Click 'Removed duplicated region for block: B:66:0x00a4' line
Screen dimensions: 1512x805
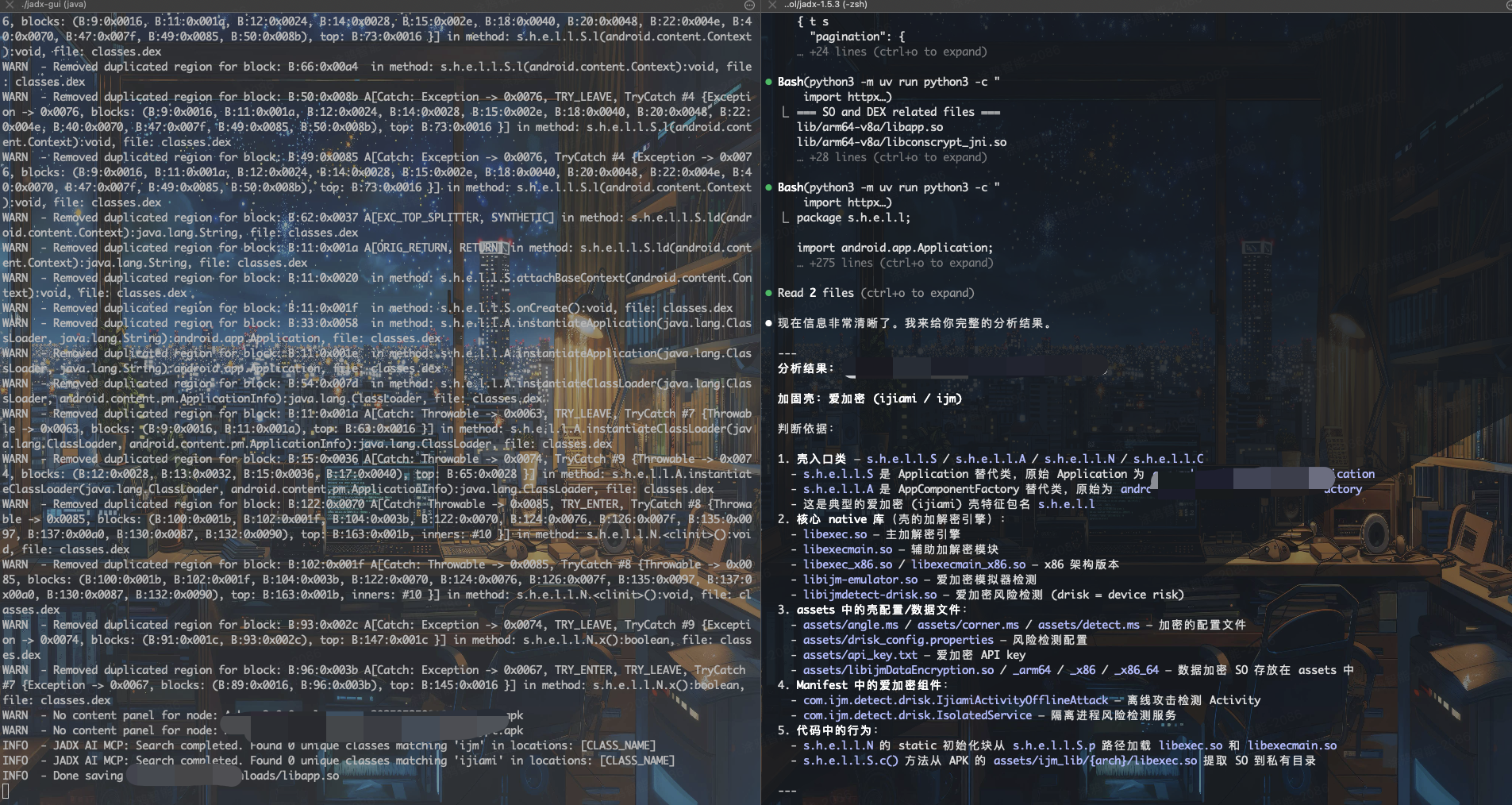[377, 74]
